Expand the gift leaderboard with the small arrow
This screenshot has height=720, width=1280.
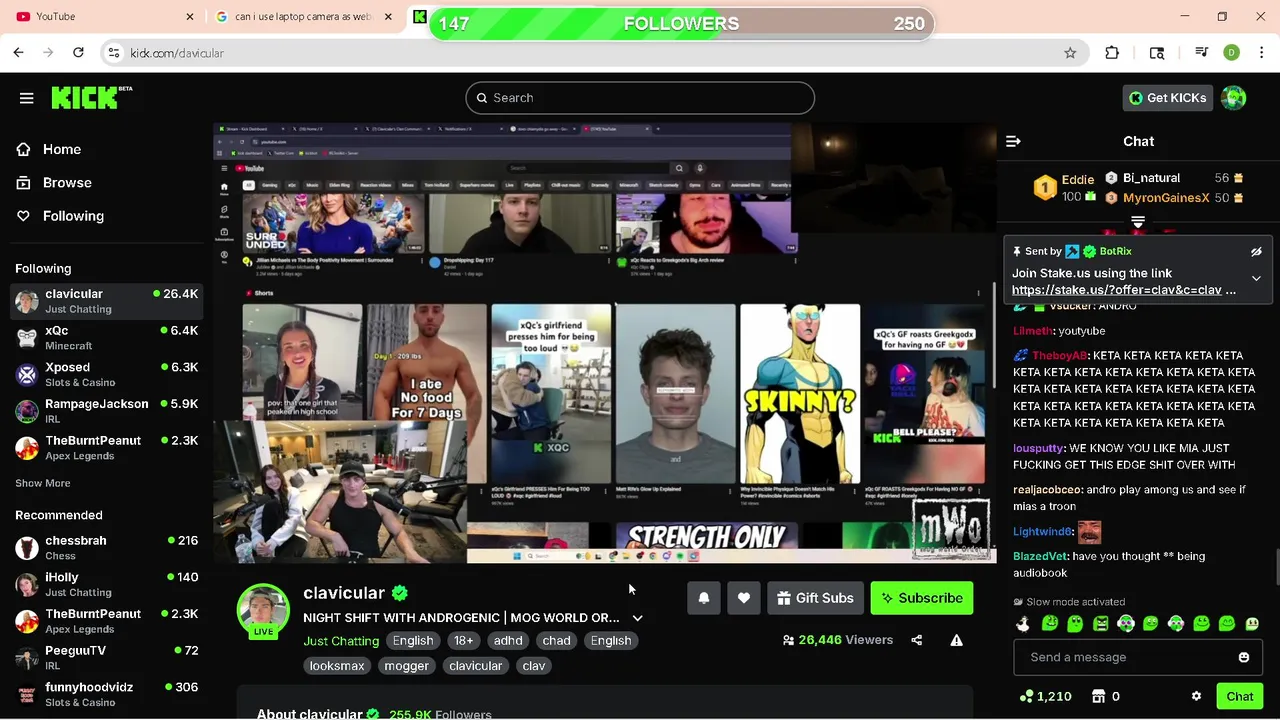(1137, 221)
